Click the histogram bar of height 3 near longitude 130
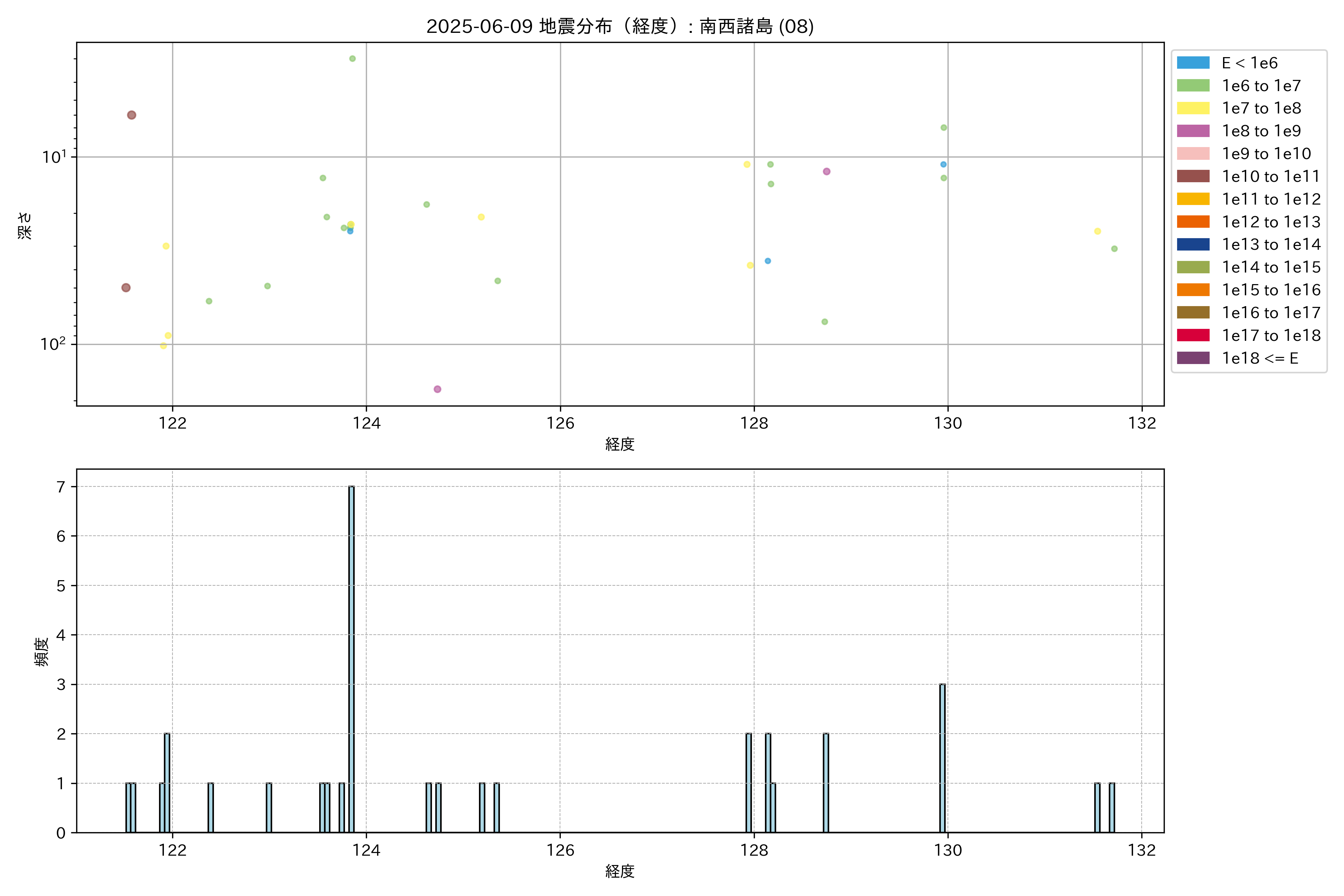 [x=942, y=757]
